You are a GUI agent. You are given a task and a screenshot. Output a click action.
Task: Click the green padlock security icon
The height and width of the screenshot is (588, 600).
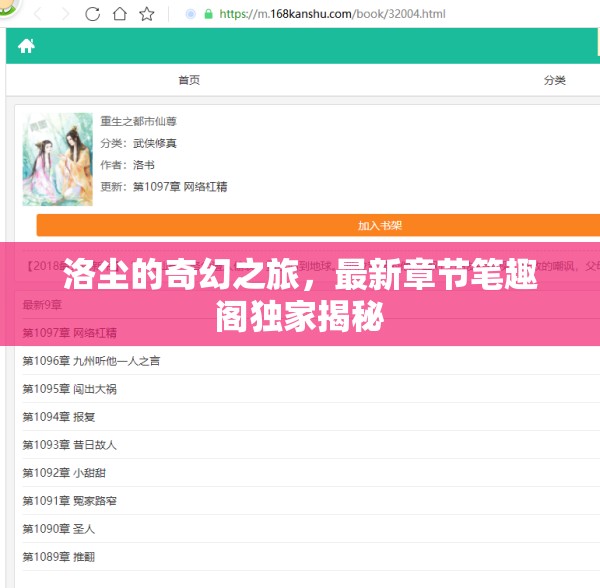(209, 14)
